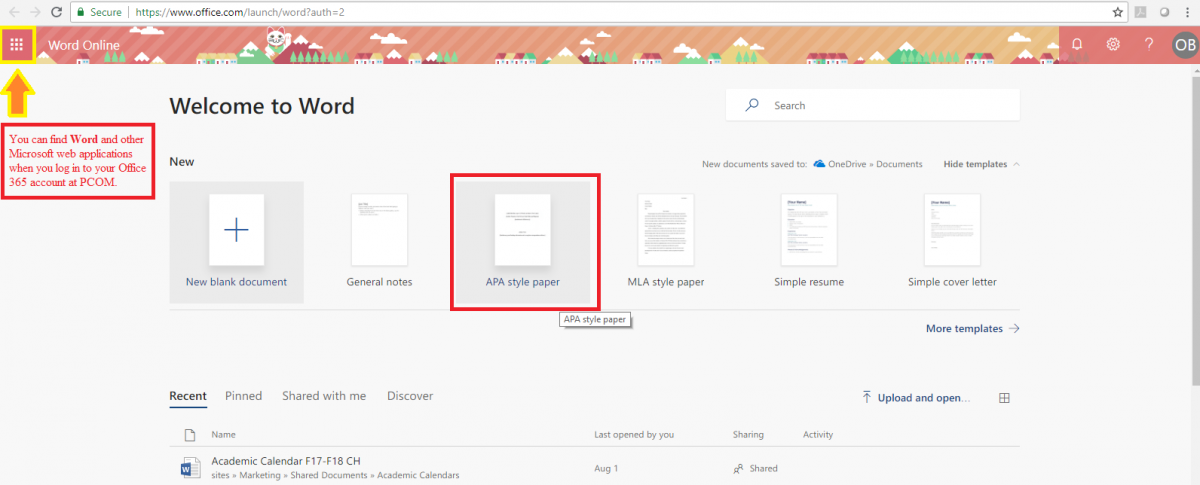Open the notifications bell
Screen dimensions: 1200x485
point(1077,45)
